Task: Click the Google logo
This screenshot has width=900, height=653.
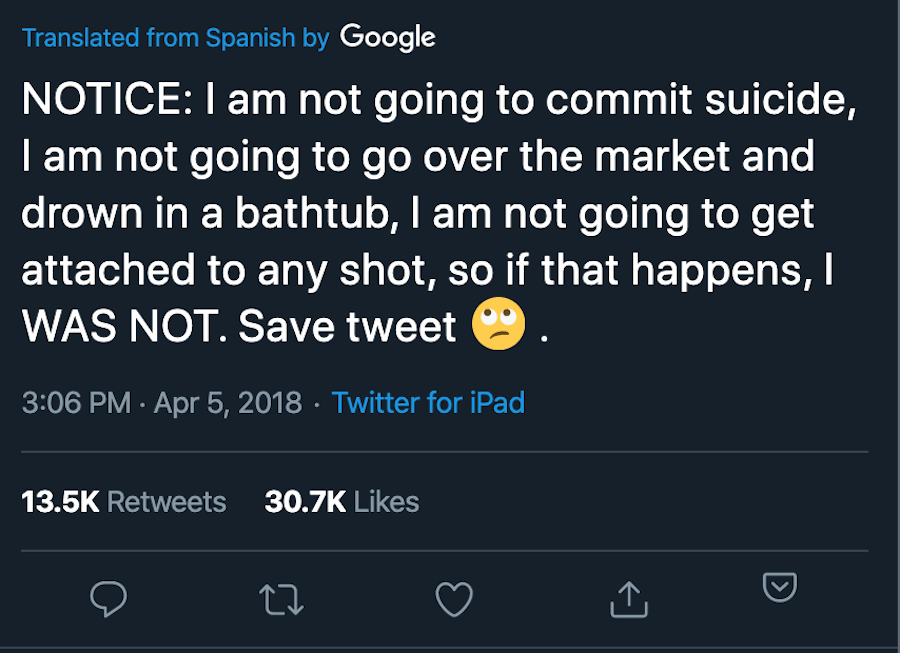Action: click(387, 38)
